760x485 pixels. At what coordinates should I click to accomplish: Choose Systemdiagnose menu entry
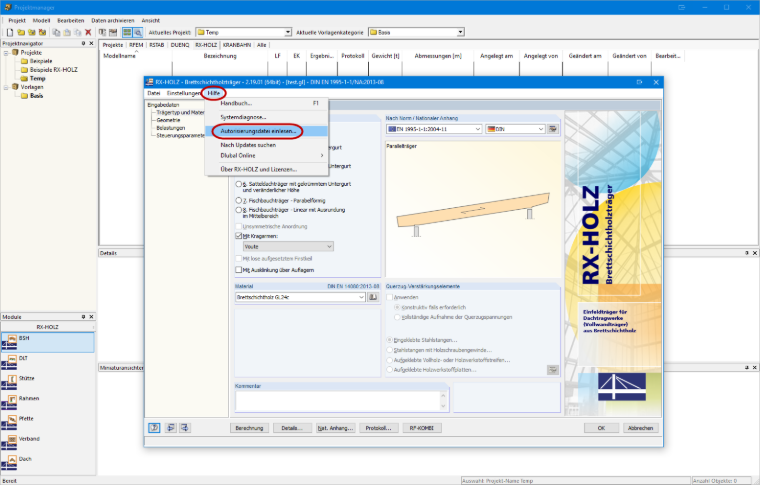pyautogui.click(x=267, y=117)
